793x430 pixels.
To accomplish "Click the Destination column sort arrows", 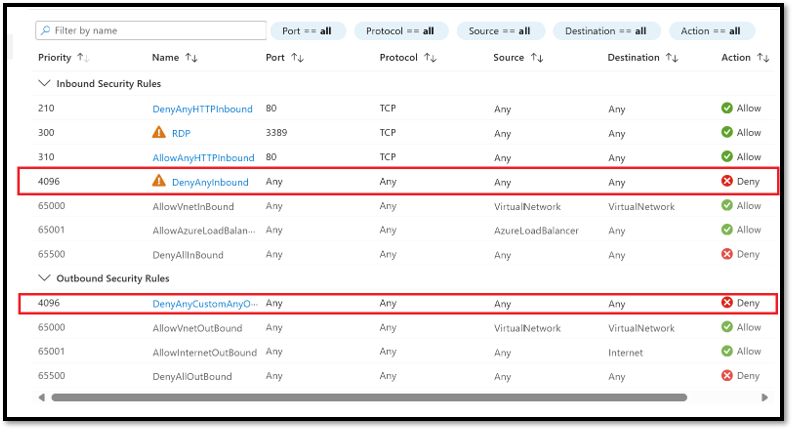I will click(671, 58).
